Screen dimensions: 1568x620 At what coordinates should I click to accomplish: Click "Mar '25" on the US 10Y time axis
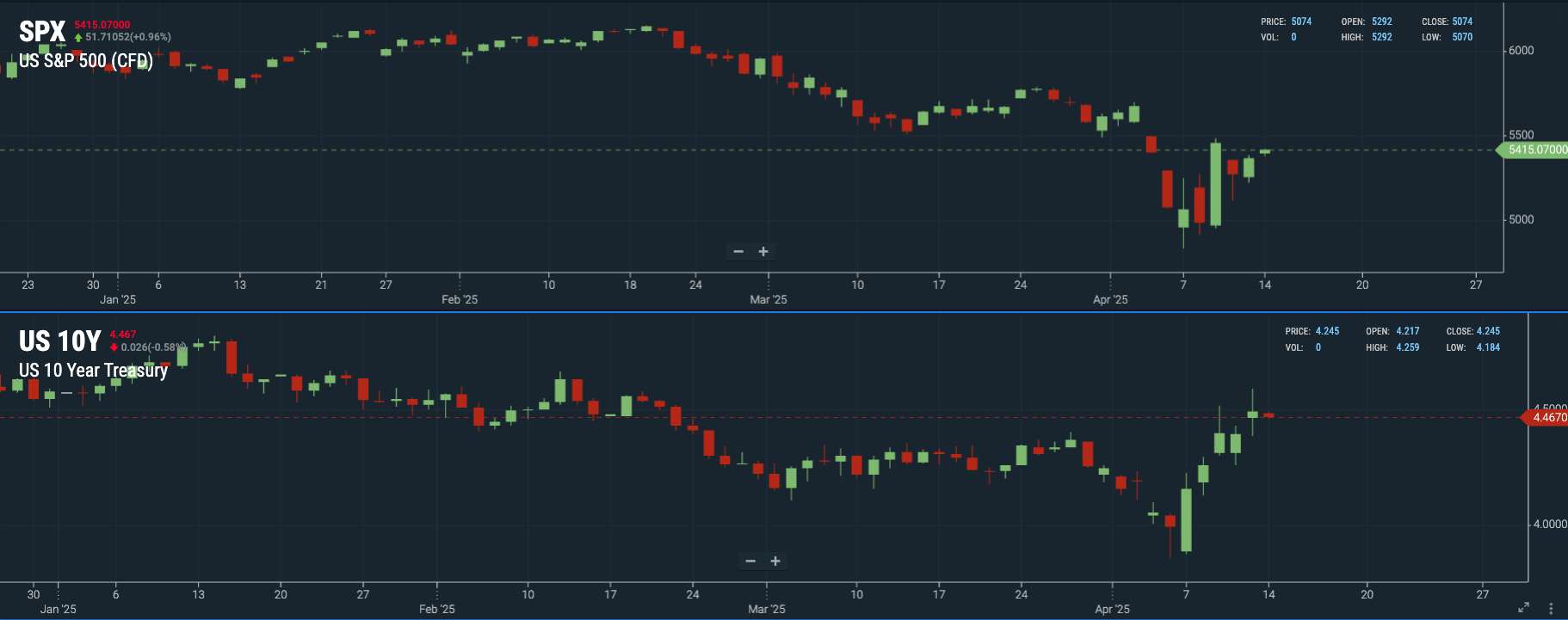(x=767, y=609)
